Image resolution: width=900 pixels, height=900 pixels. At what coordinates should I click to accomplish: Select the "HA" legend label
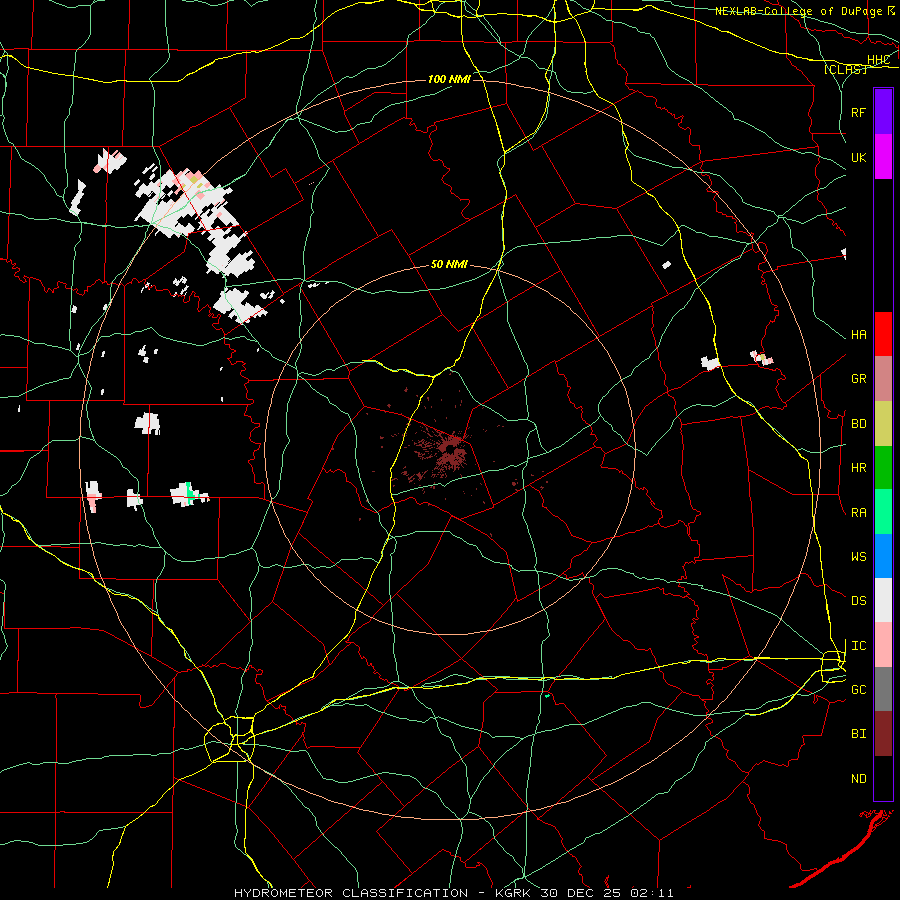click(858, 335)
